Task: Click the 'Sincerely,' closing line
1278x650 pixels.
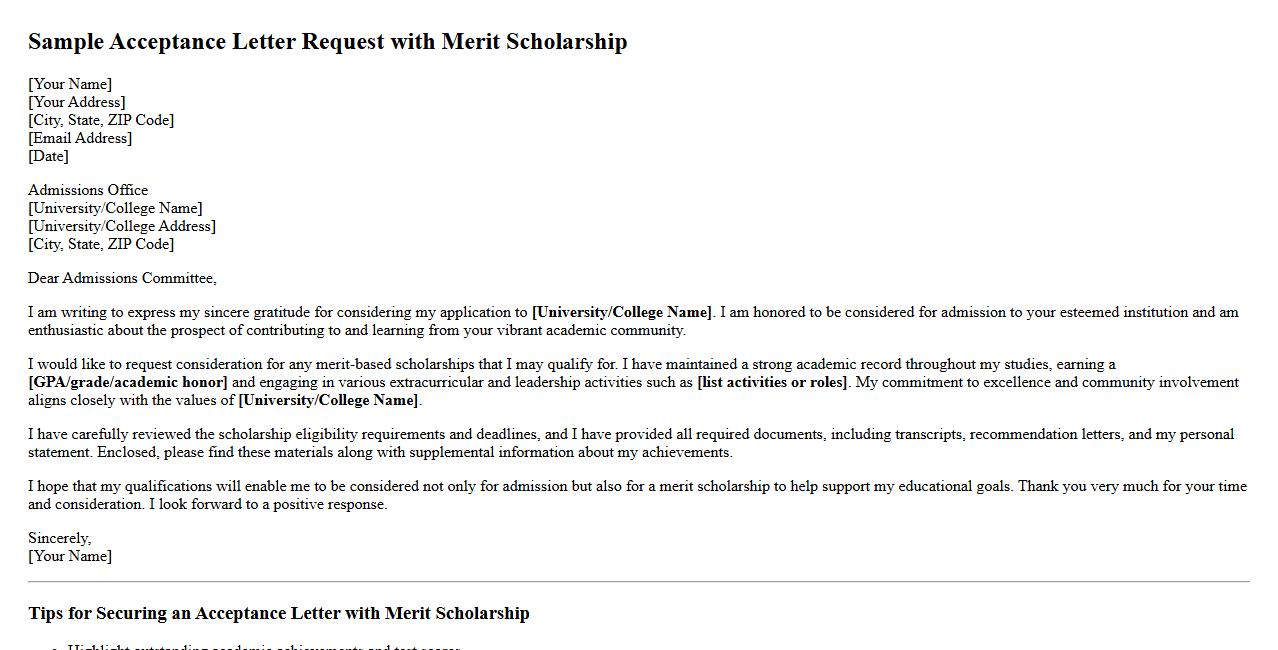Action: click(59, 538)
